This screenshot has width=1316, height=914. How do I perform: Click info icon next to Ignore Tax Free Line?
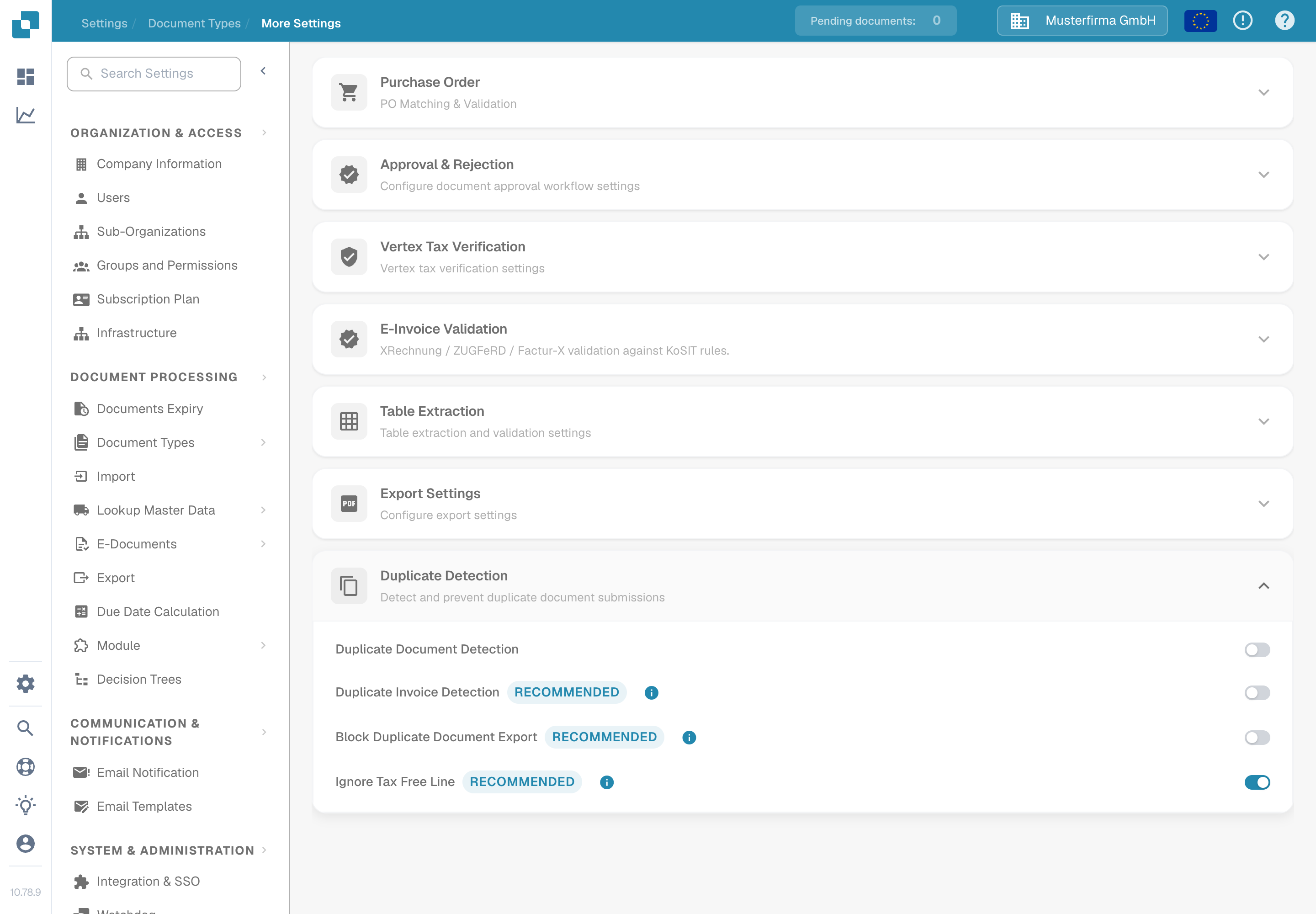[x=606, y=782]
